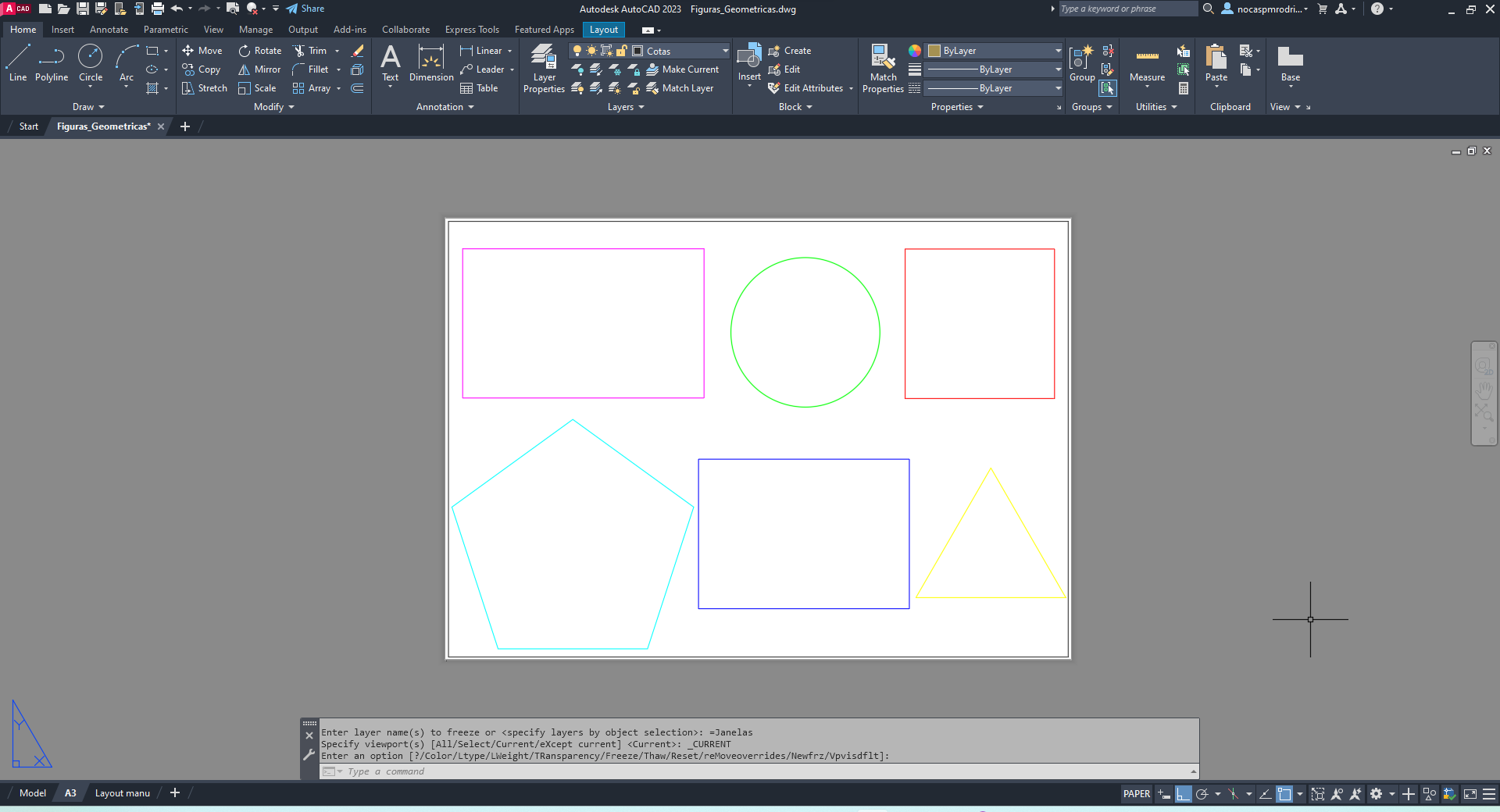This screenshot has height=812, width=1500.
Task: Toggle Clean Screen in status bar
Action: tap(1470, 794)
